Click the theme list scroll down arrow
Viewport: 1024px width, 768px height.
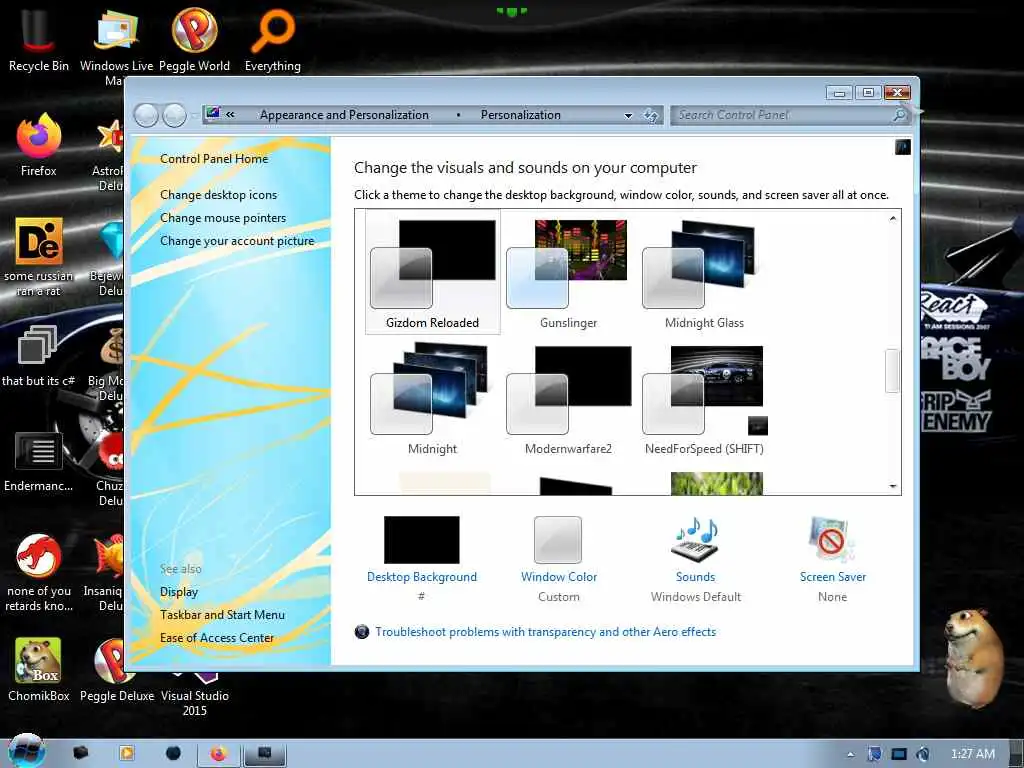tap(892, 486)
